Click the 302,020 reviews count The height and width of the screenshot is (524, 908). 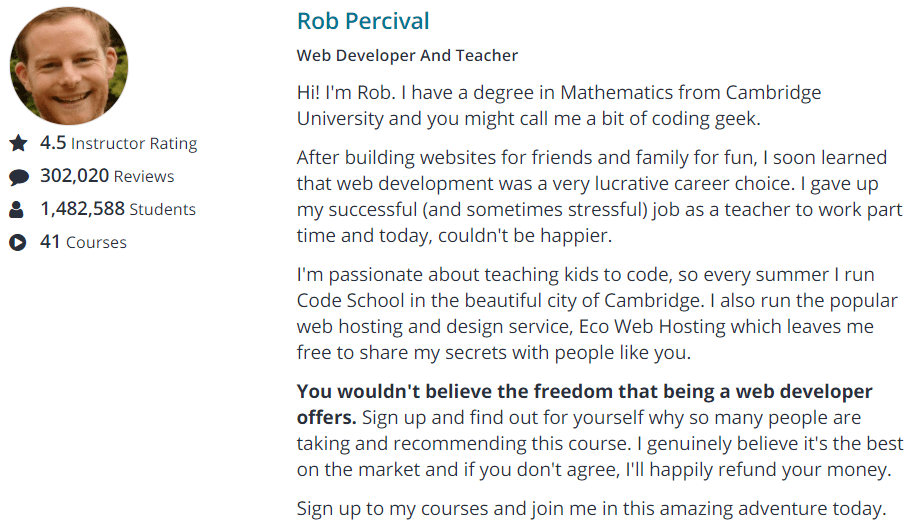click(74, 176)
